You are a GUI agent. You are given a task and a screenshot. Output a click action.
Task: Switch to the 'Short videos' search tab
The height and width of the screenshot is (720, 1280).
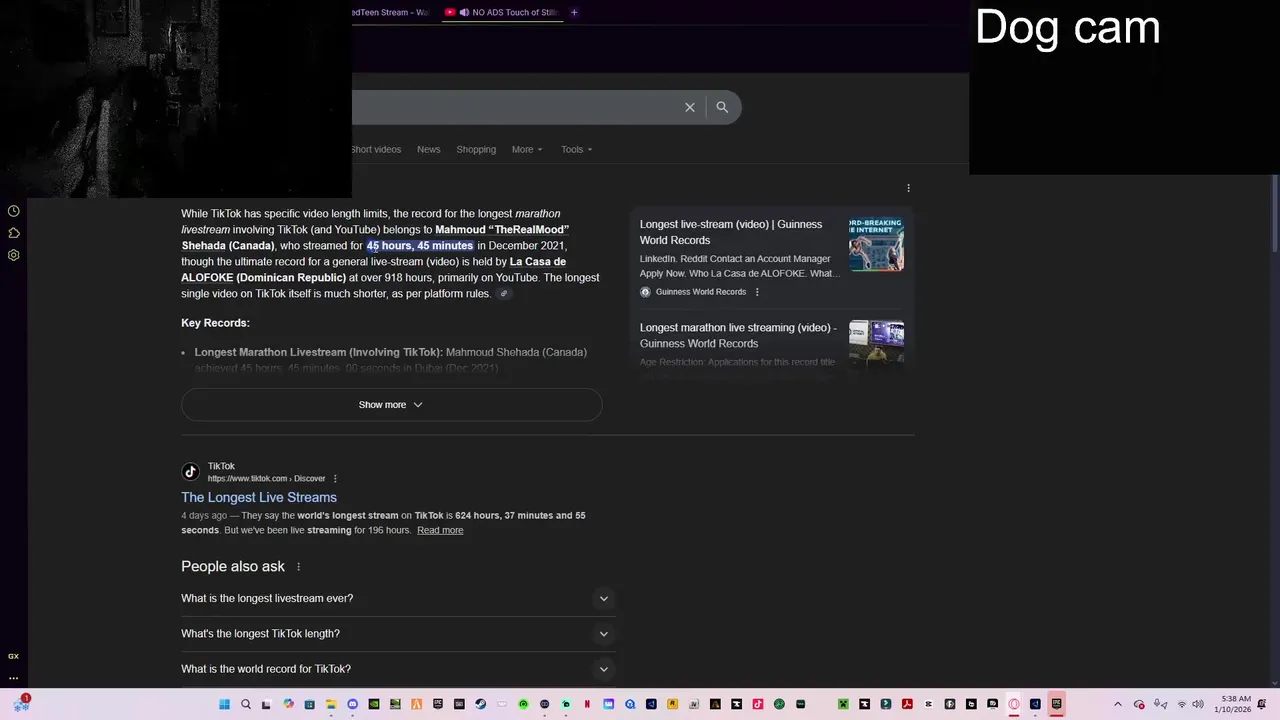coord(376,149)
